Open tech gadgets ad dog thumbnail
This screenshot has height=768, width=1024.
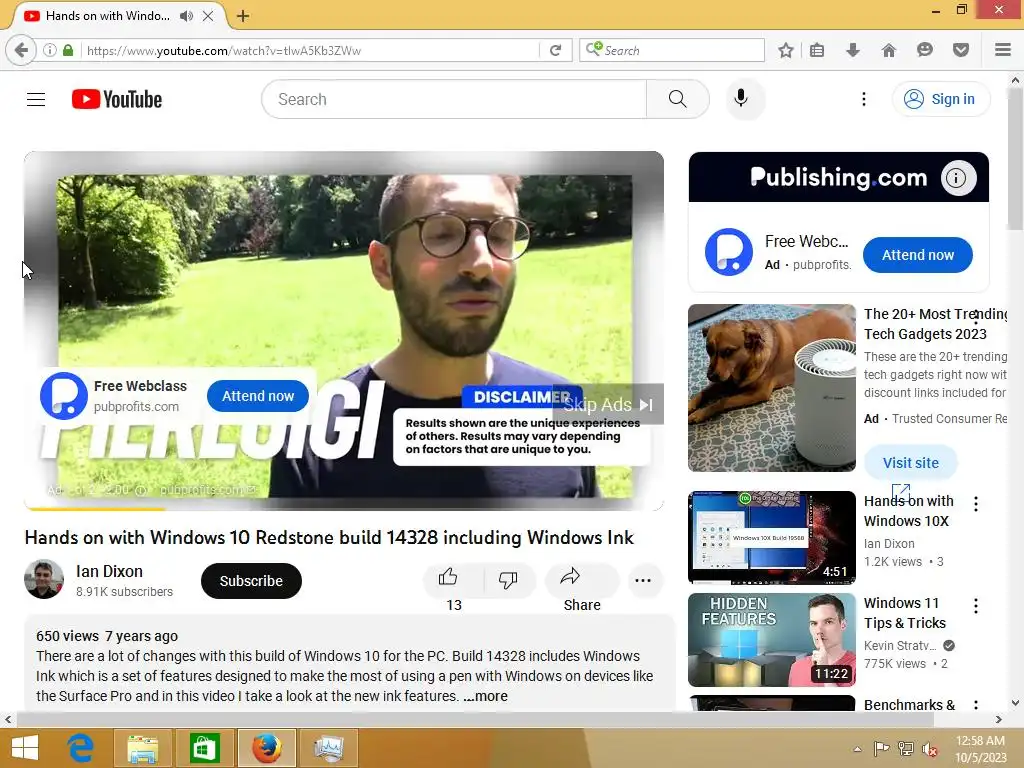(x=772, y=388)
